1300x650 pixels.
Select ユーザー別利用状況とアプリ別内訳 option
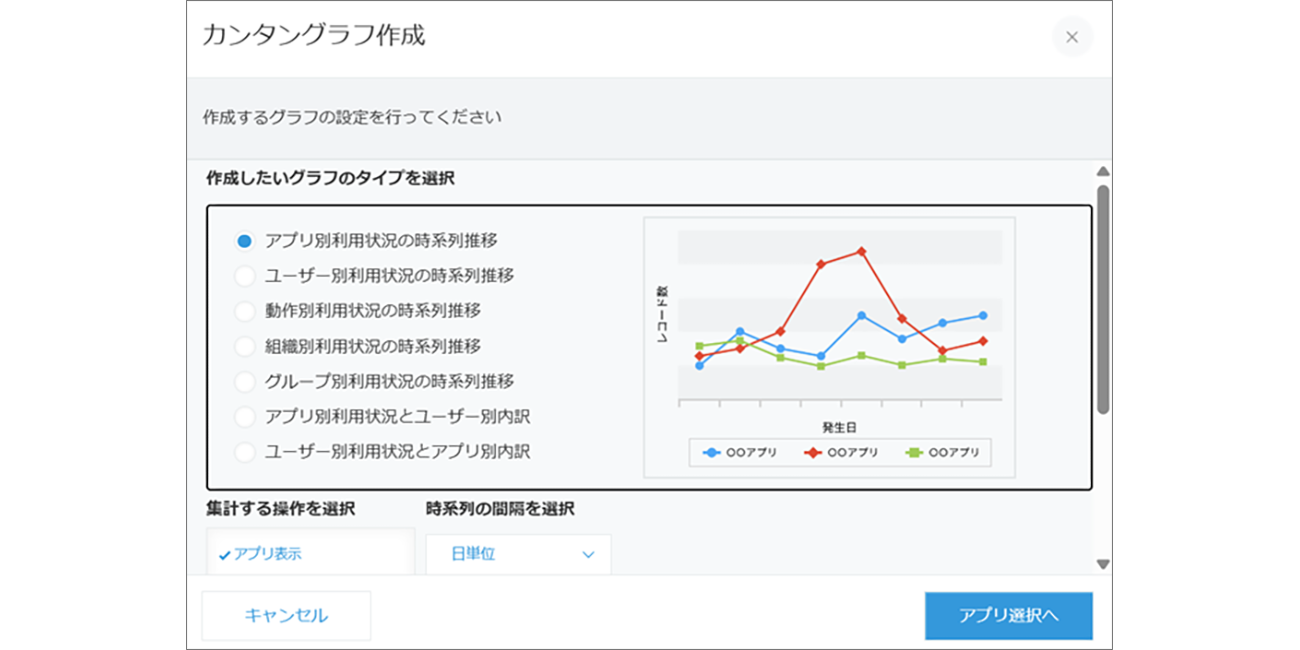pos(244,452)
